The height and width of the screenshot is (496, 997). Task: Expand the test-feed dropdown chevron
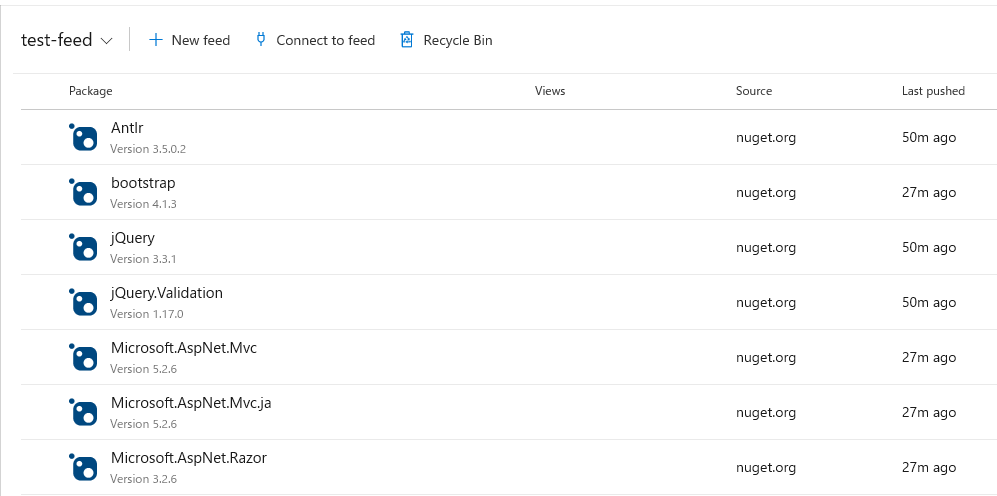coord(107,41)
